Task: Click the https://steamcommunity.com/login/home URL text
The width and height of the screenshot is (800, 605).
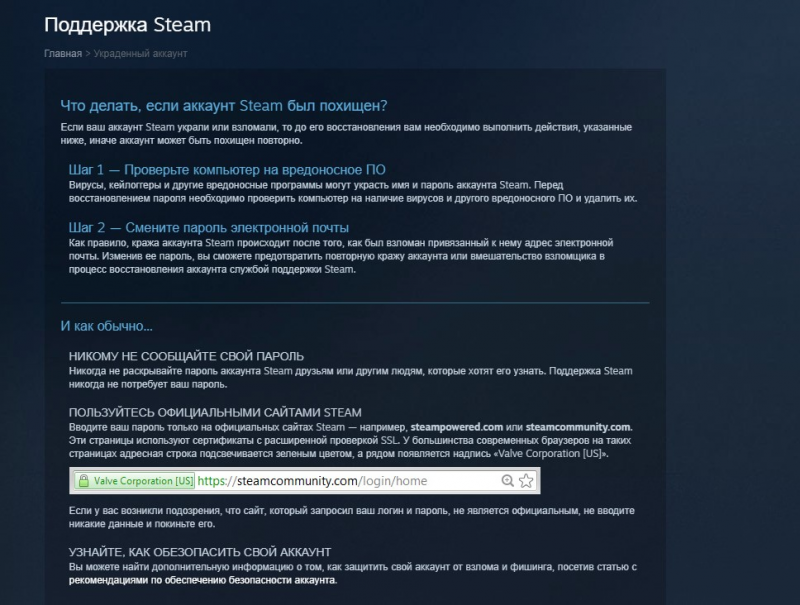Action: point(312,481)
